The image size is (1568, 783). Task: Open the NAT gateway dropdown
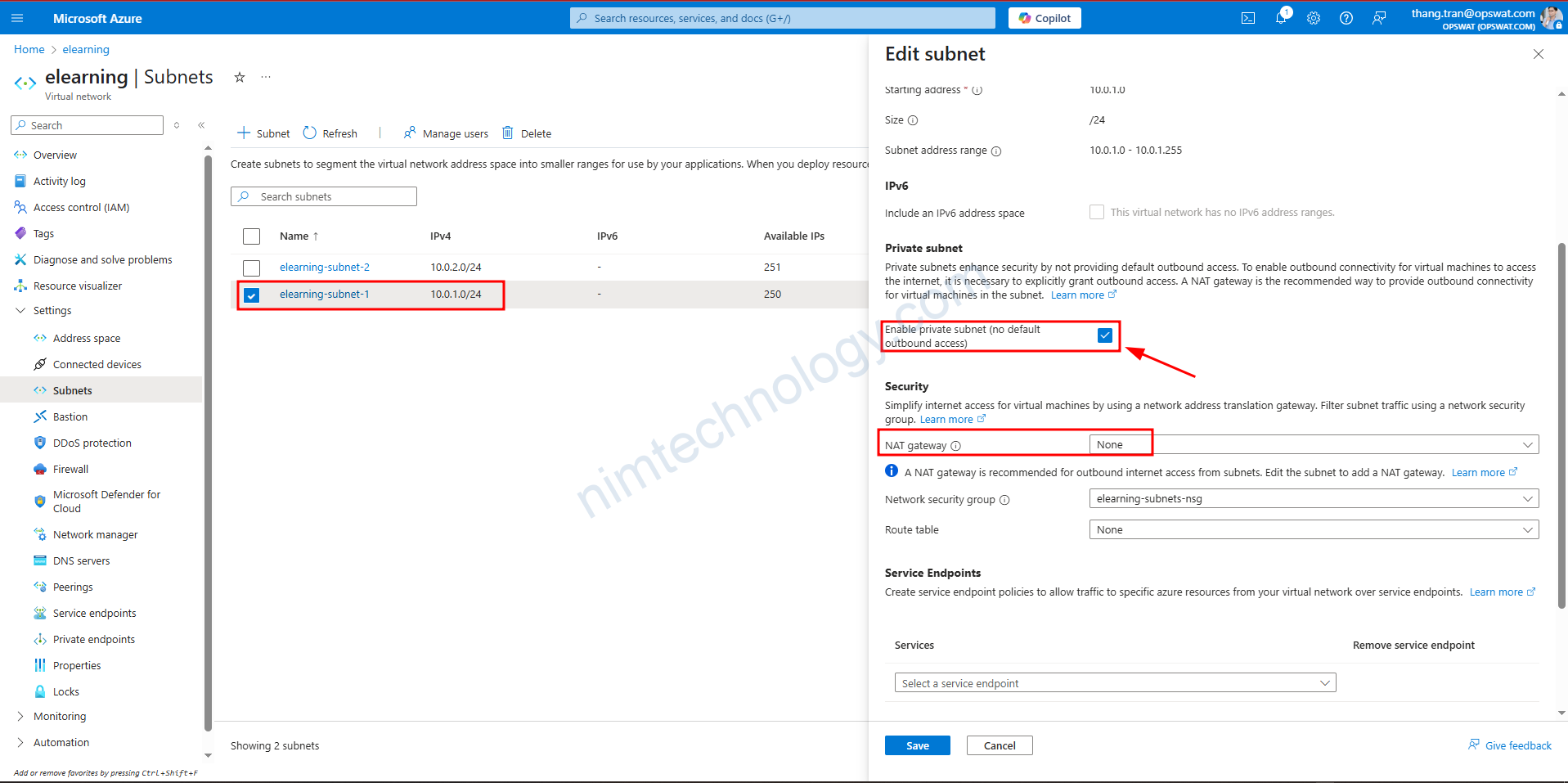[1314, 444]
